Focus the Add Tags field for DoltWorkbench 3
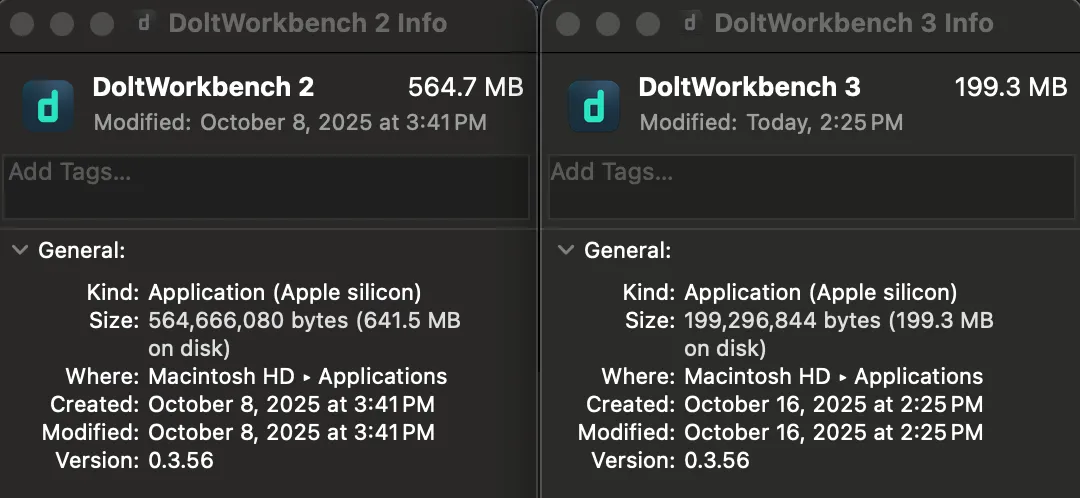1080x498 pixels. (811, 185)
